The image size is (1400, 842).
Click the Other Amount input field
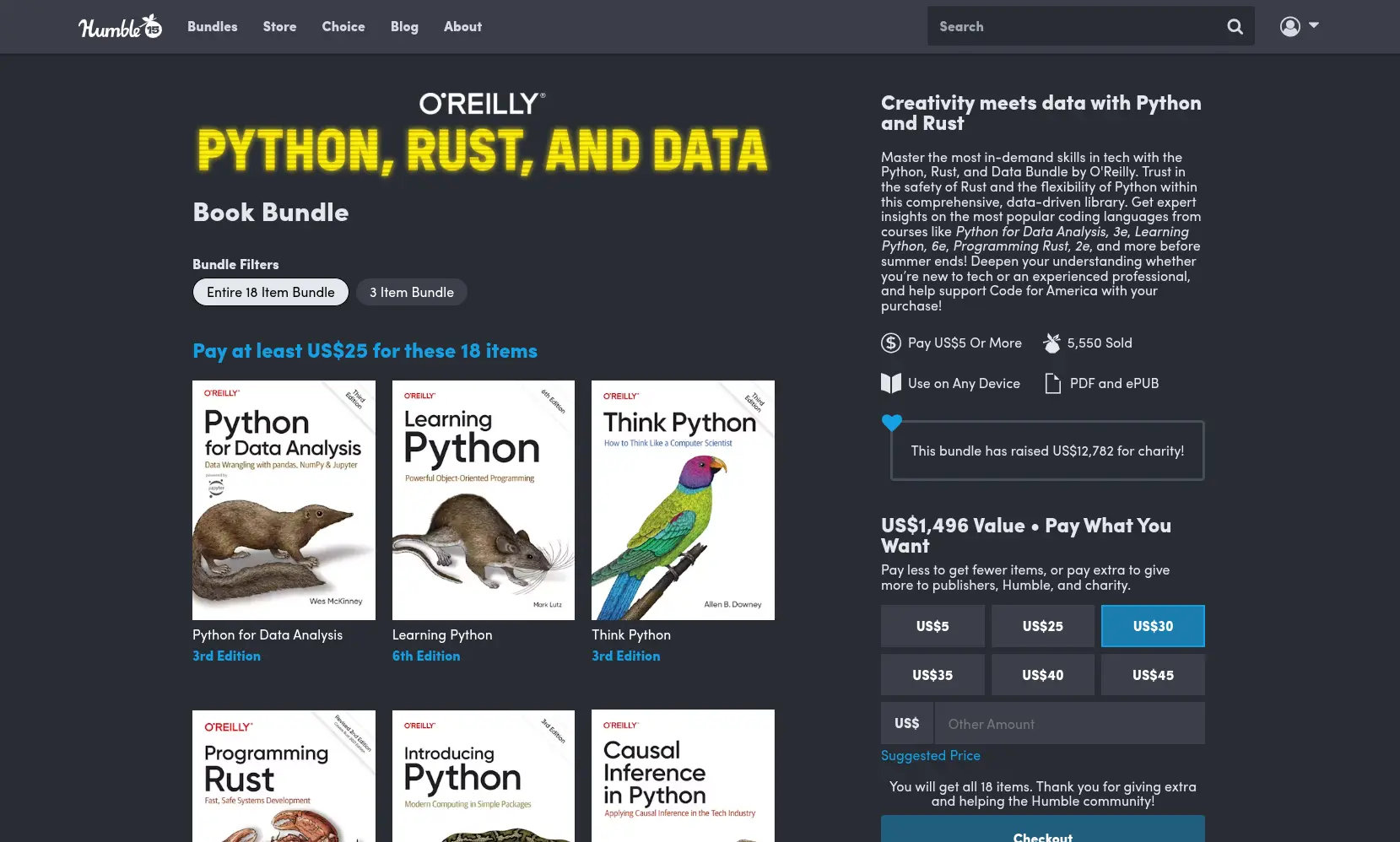1070,724
